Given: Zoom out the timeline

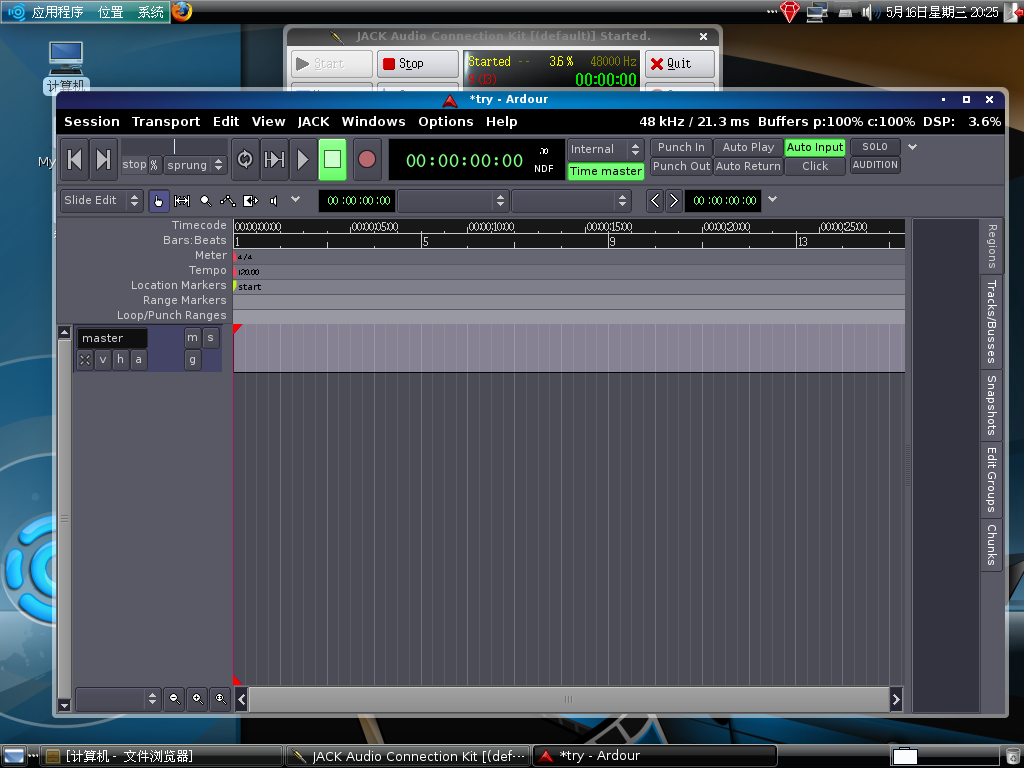Looking at the screenshot, I should tap(174, 699).
